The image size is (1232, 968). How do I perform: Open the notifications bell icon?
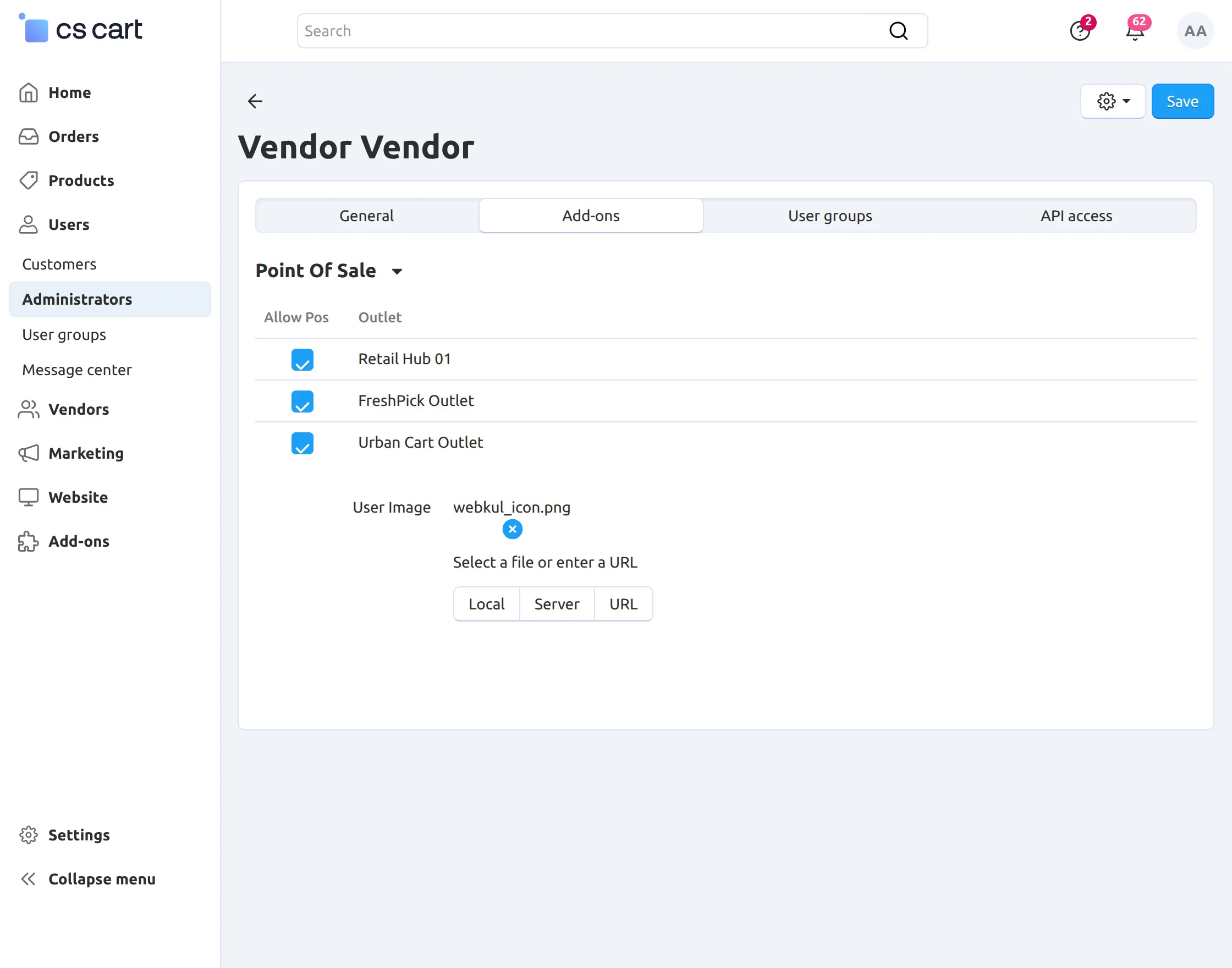click(1135, 31)
